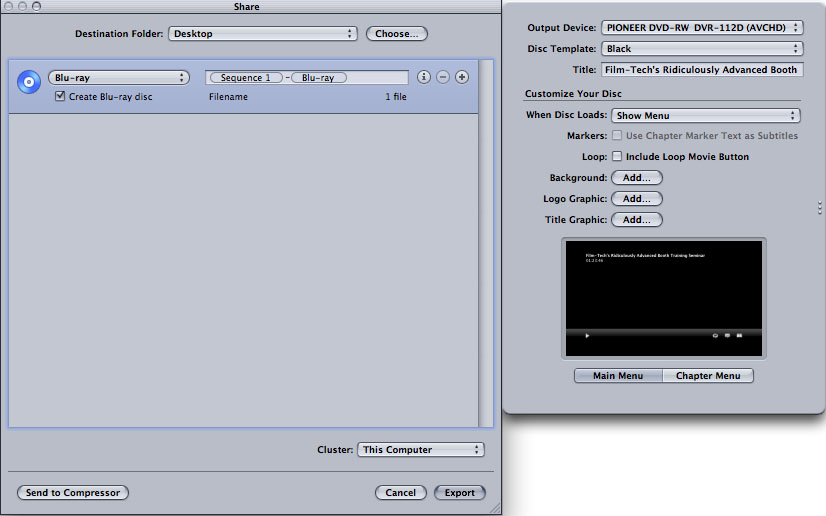This screenshot has height=516, width=826.
Task: Click the subtitles icon in menu preview
Action: (x=727, y=335)
